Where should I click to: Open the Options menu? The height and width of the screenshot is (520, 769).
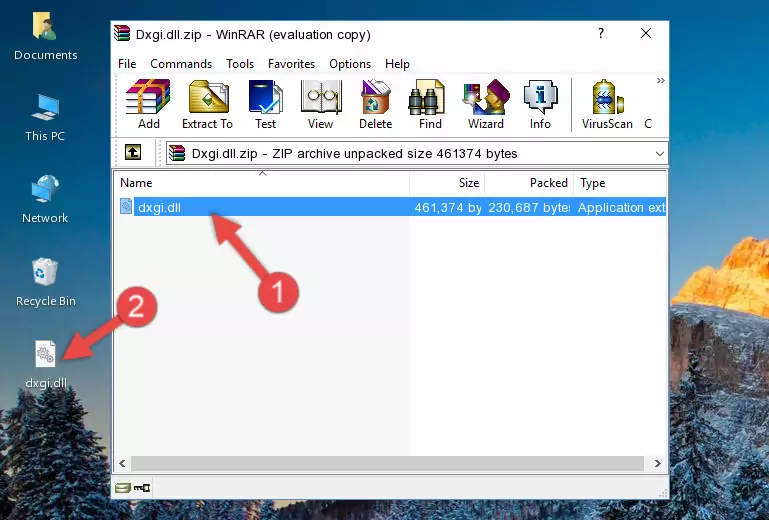(x=350, y=64)
